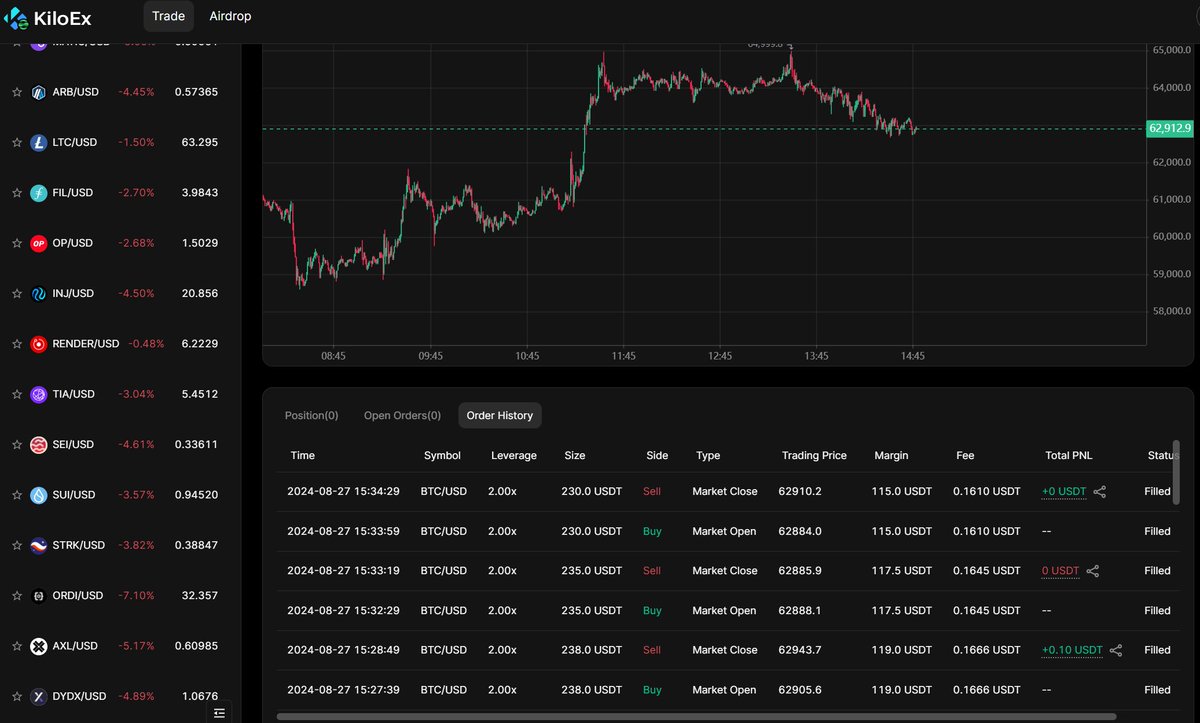Favorite the LTC/USD pair star
Screen dimensions: 1200x723
16,143
